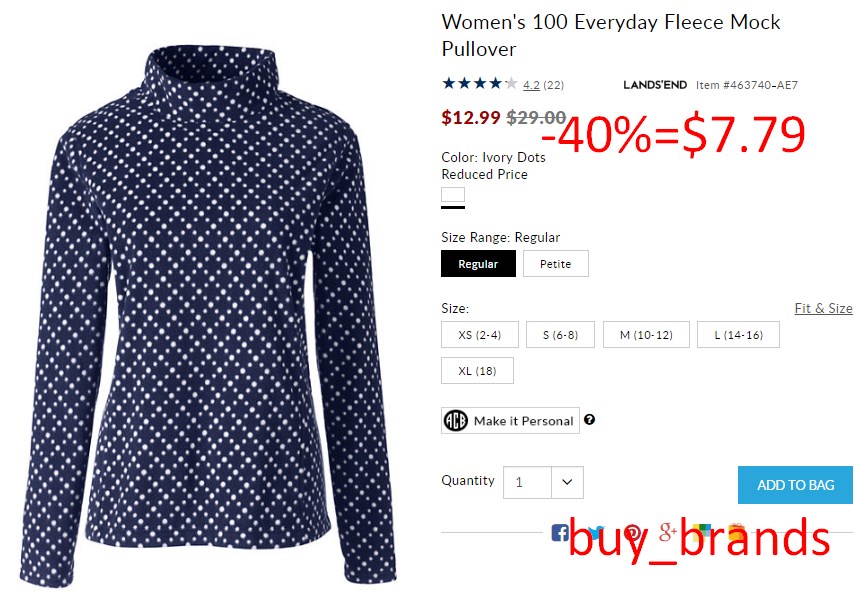The height and width of the screenshot is (595, 854).
Task: Open the Fit & Size link
Action: tap(824, 308)
